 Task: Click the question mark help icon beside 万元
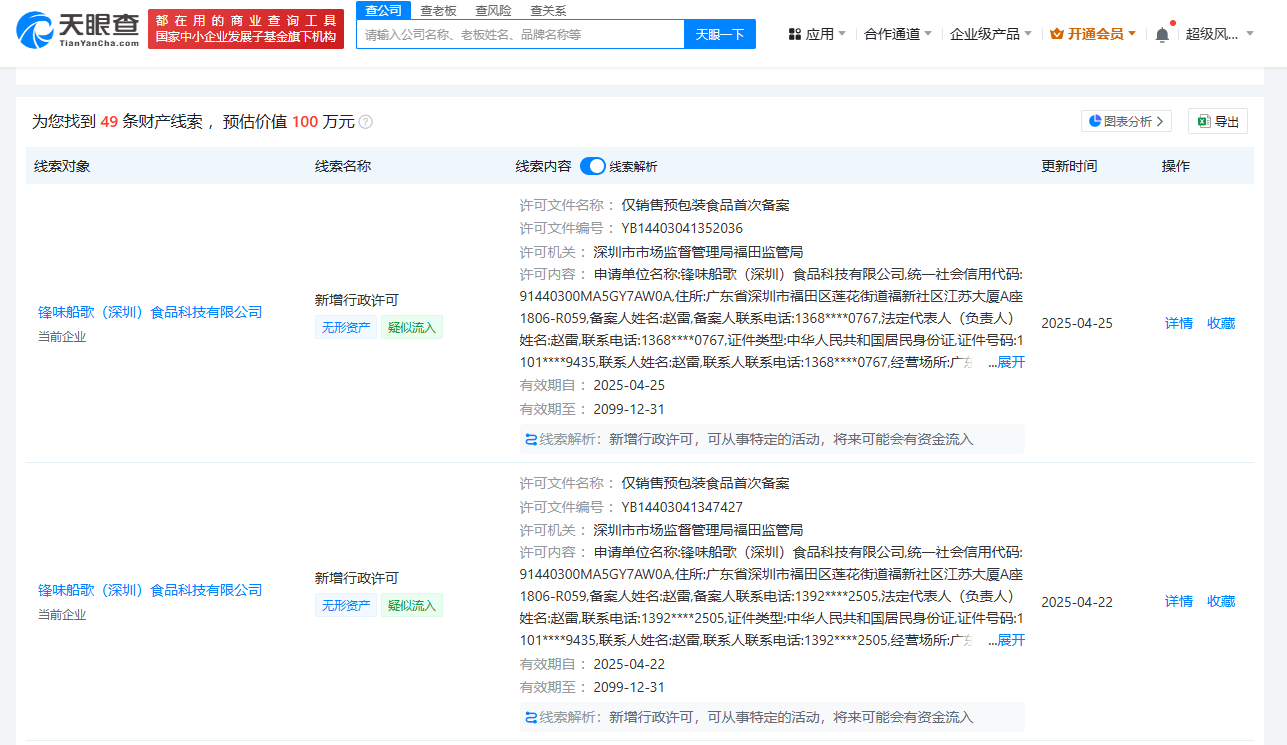[x=366, y=122]
